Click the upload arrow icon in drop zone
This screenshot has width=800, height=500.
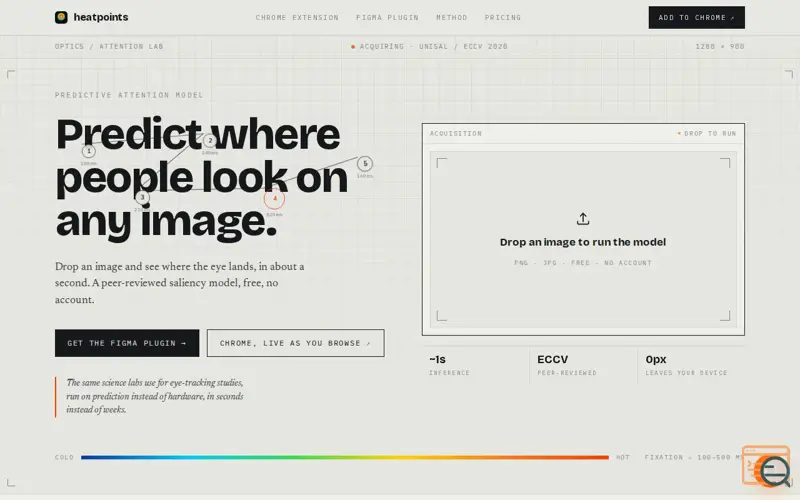(583, 219)
